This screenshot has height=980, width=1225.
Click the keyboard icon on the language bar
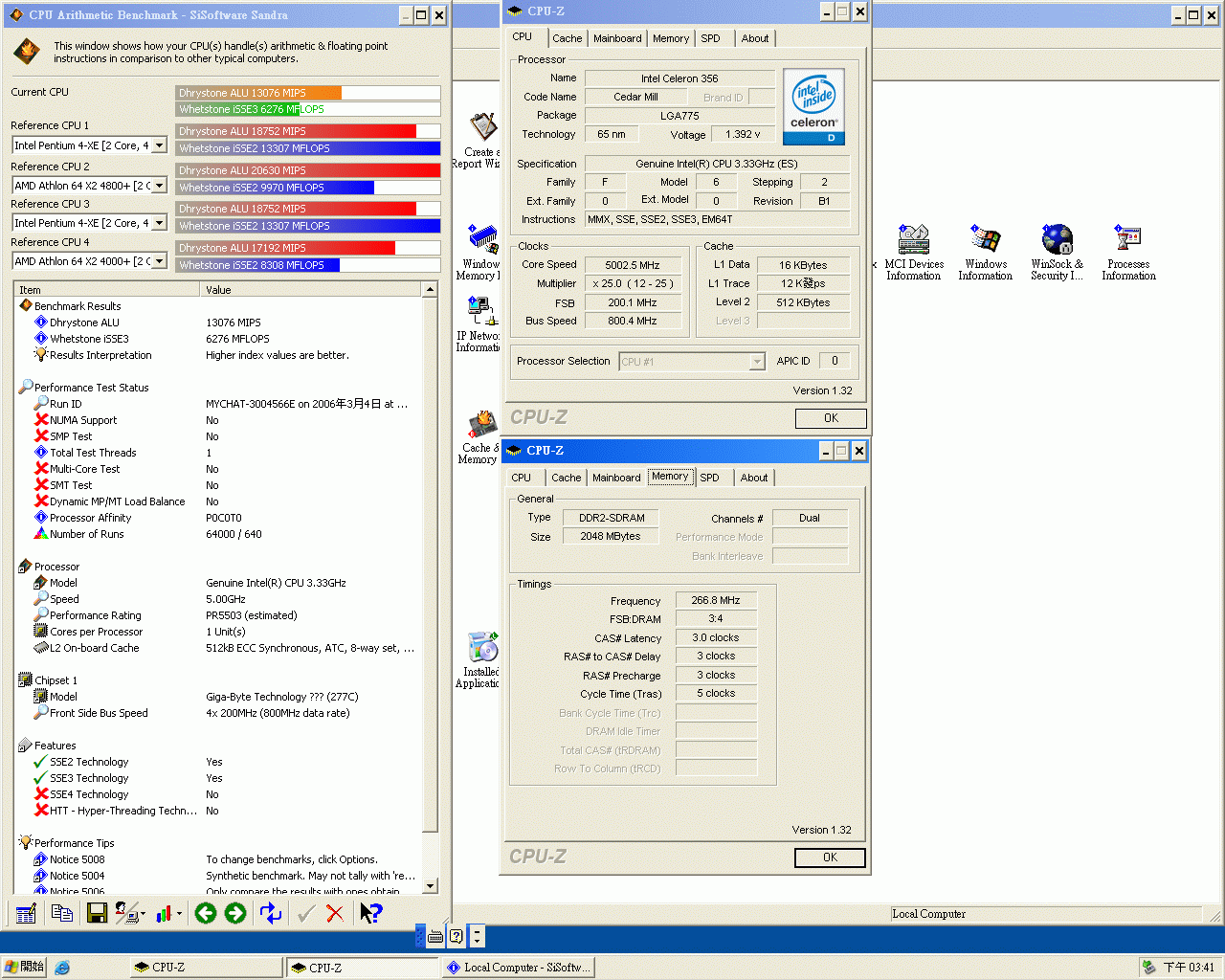435,936
